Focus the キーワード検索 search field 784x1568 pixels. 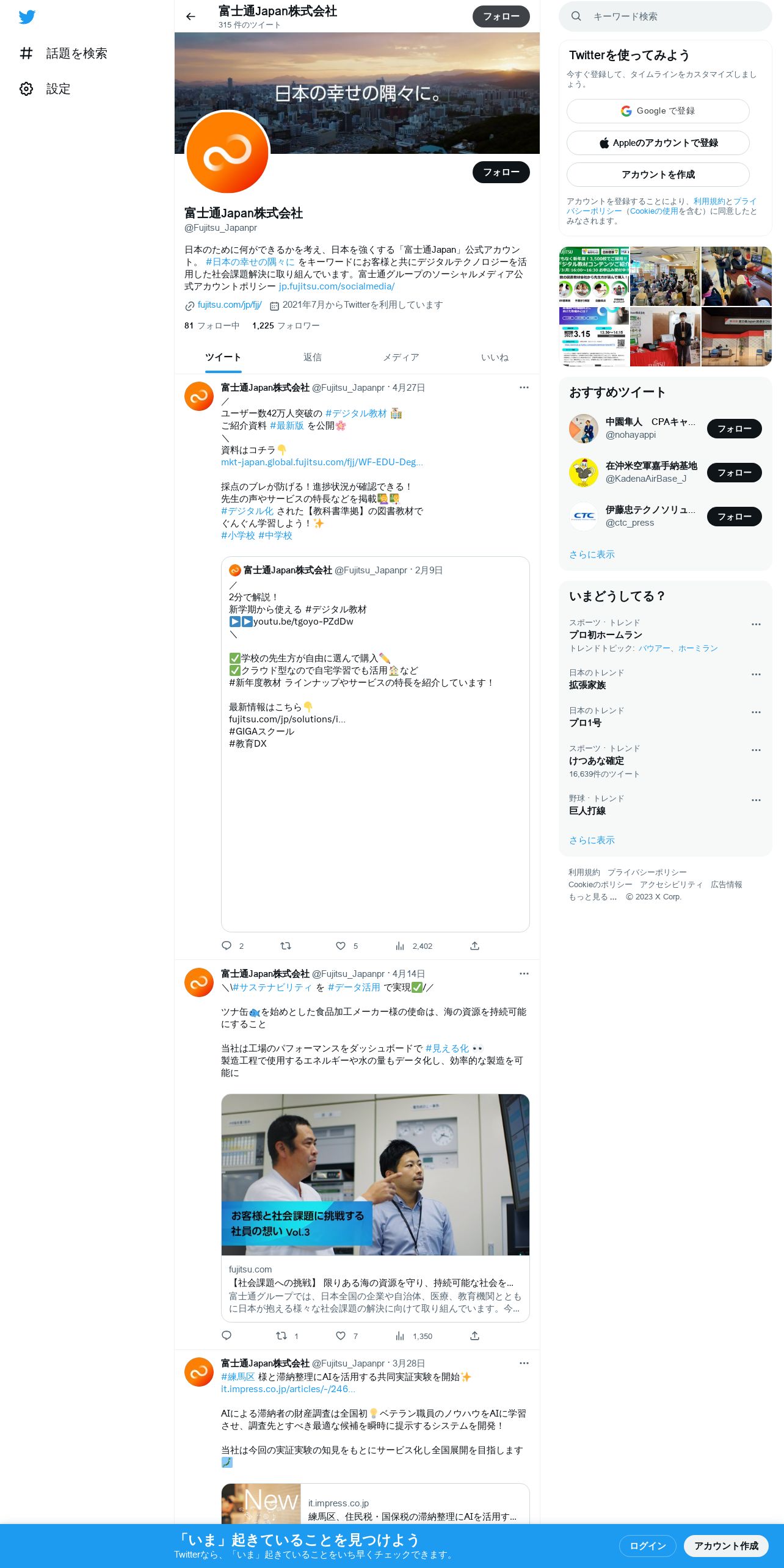665,16
